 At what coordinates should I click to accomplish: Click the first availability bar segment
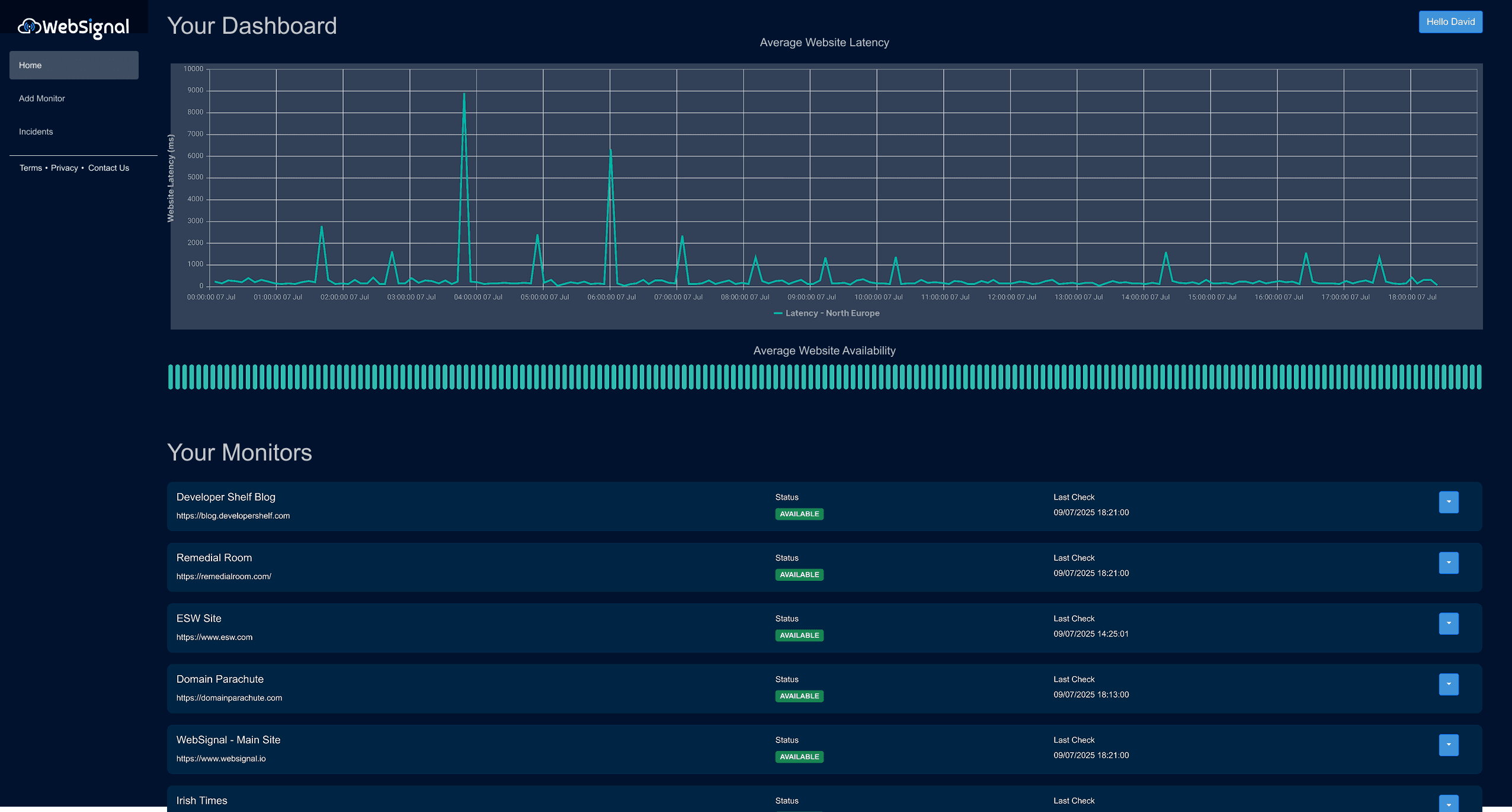[171, 377]
